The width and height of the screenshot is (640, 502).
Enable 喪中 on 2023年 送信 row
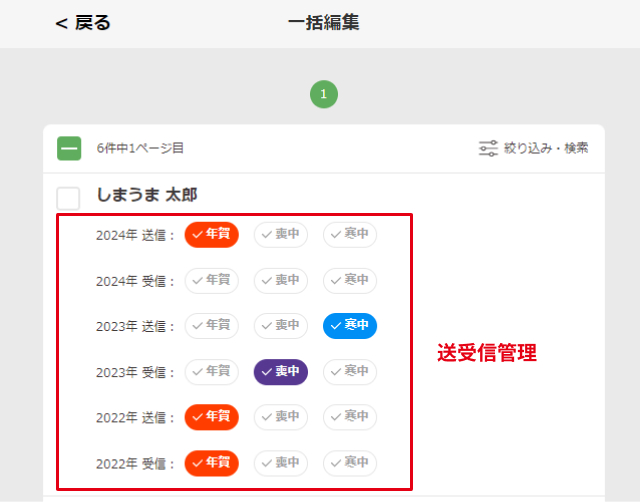(x=281, y=326)
